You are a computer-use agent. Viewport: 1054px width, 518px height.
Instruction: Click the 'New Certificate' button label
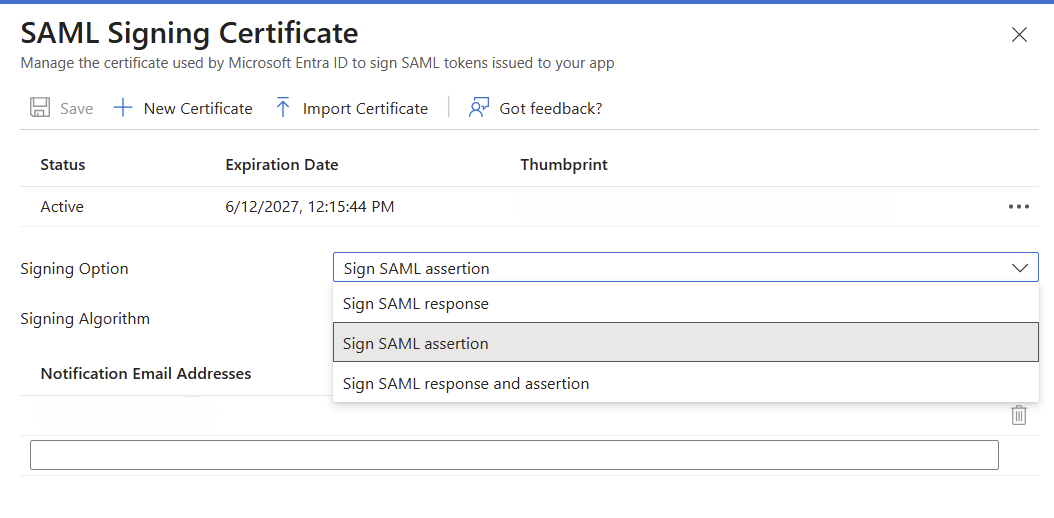pos(198,108)
